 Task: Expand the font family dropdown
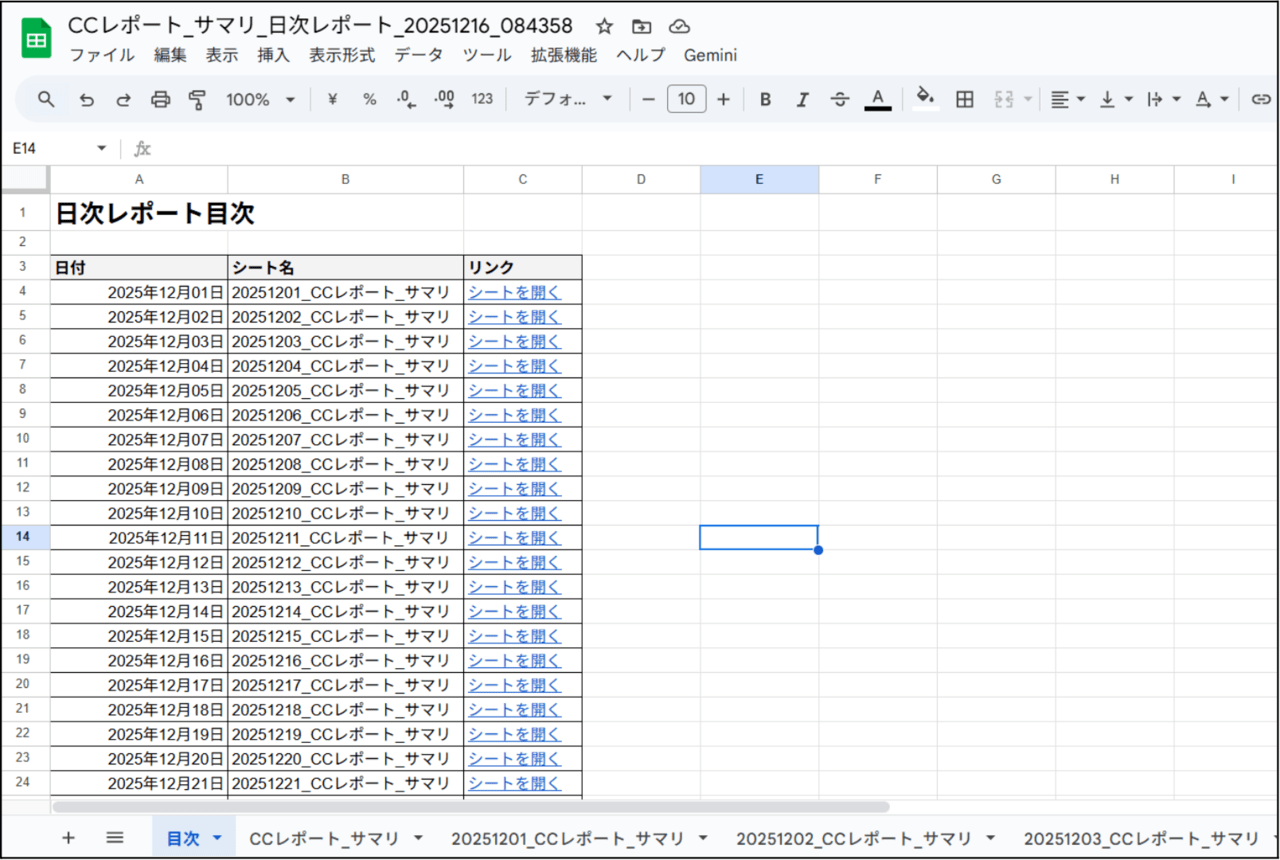[568, 99]
